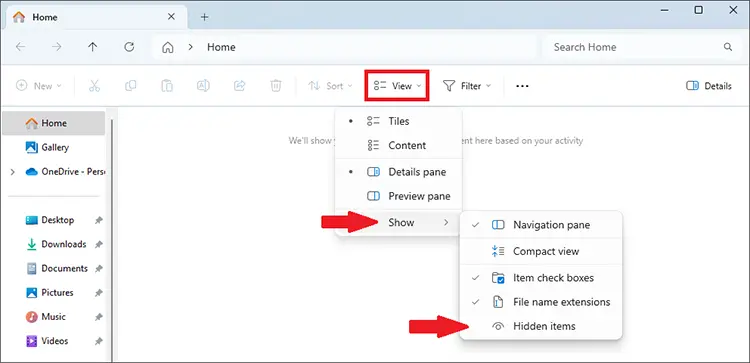This screenshot has height=363, width=750.
Task: Toggle Navigation pane in Show submenu
Action: pyautogui.click(x=541, y=225)
